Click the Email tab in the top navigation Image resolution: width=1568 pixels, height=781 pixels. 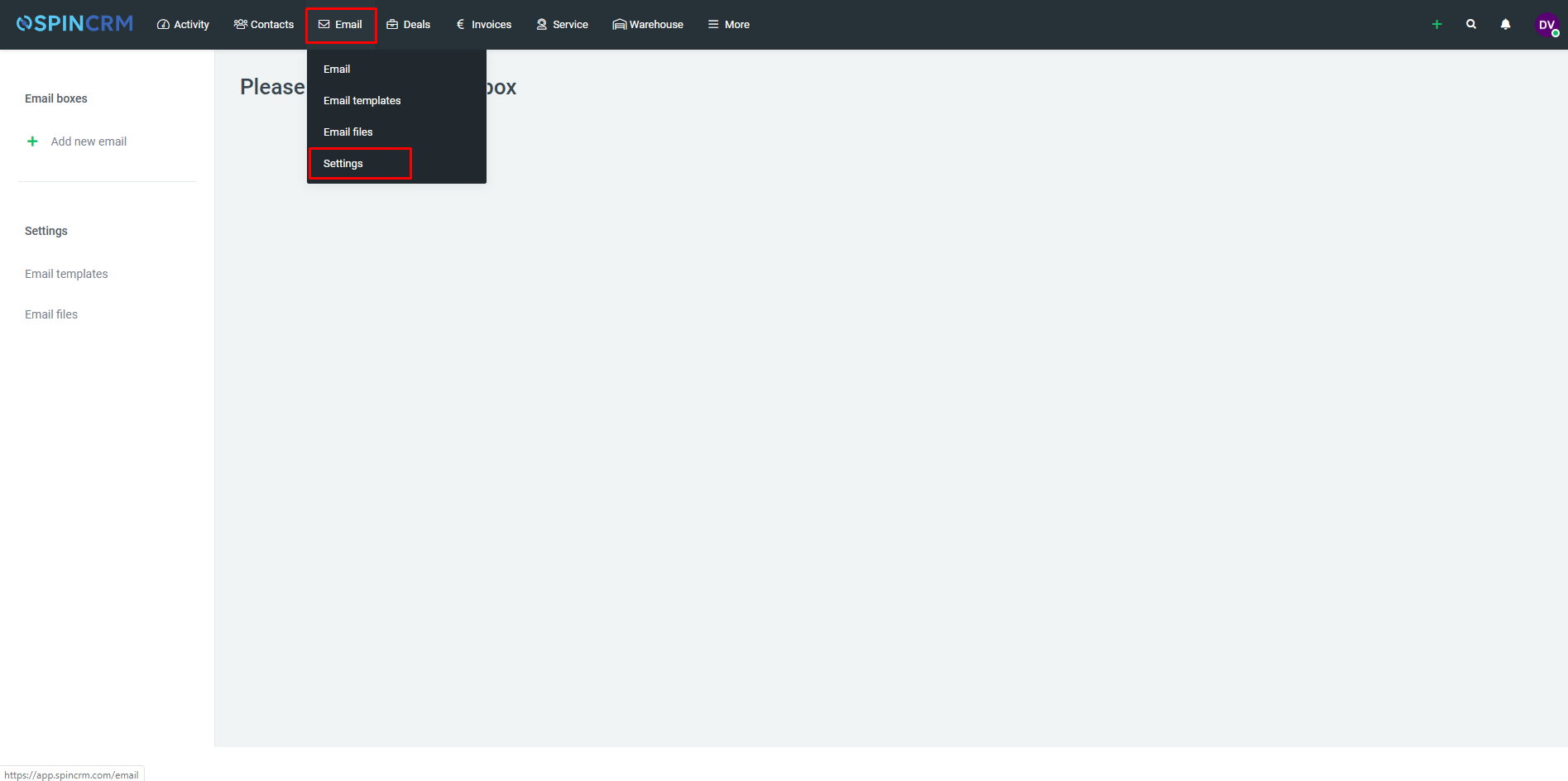(341, 25)
